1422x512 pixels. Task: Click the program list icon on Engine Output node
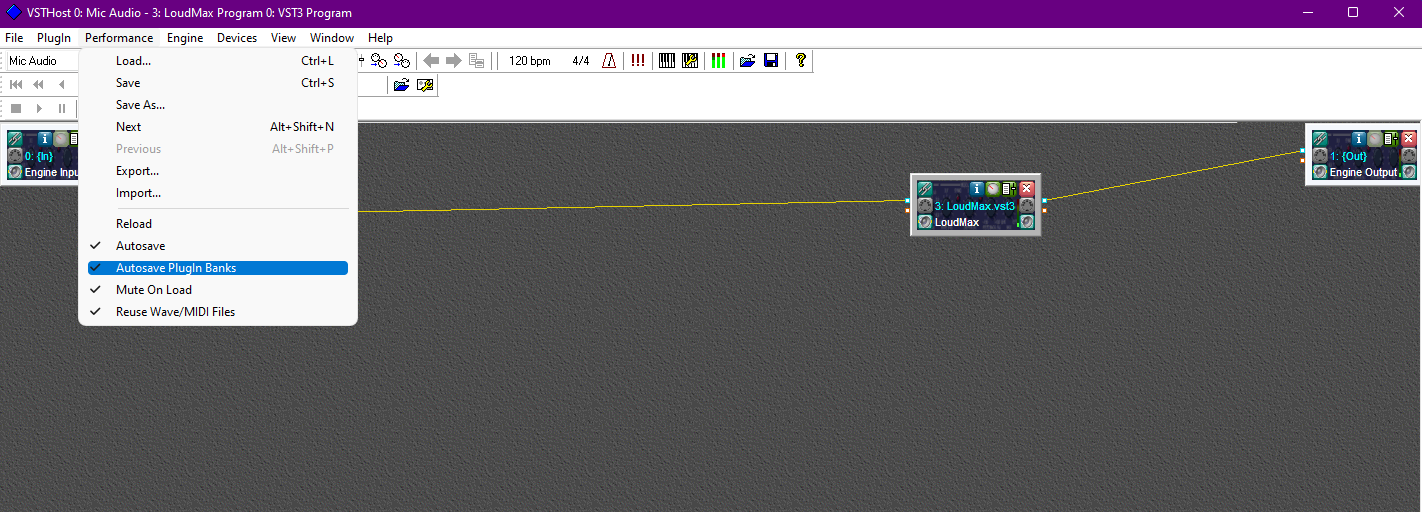[x=1392, y=139]
